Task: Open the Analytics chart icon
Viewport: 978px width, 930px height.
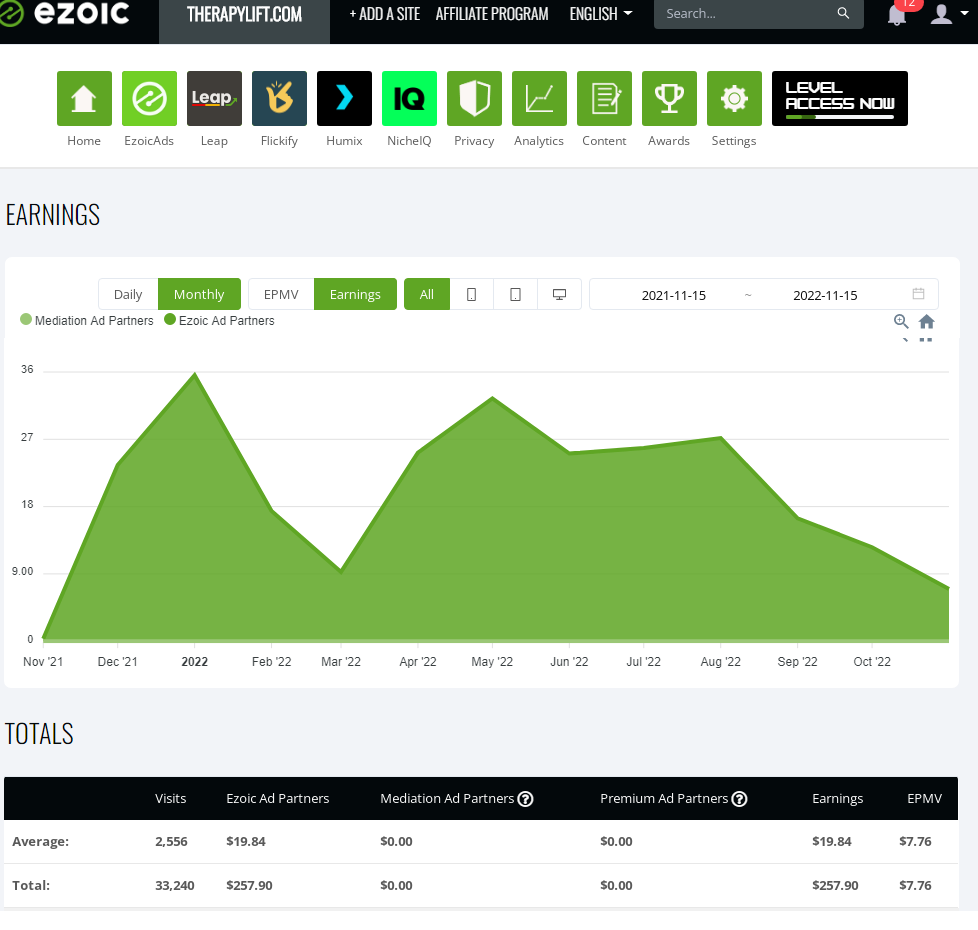Action: tap(539, 99)
